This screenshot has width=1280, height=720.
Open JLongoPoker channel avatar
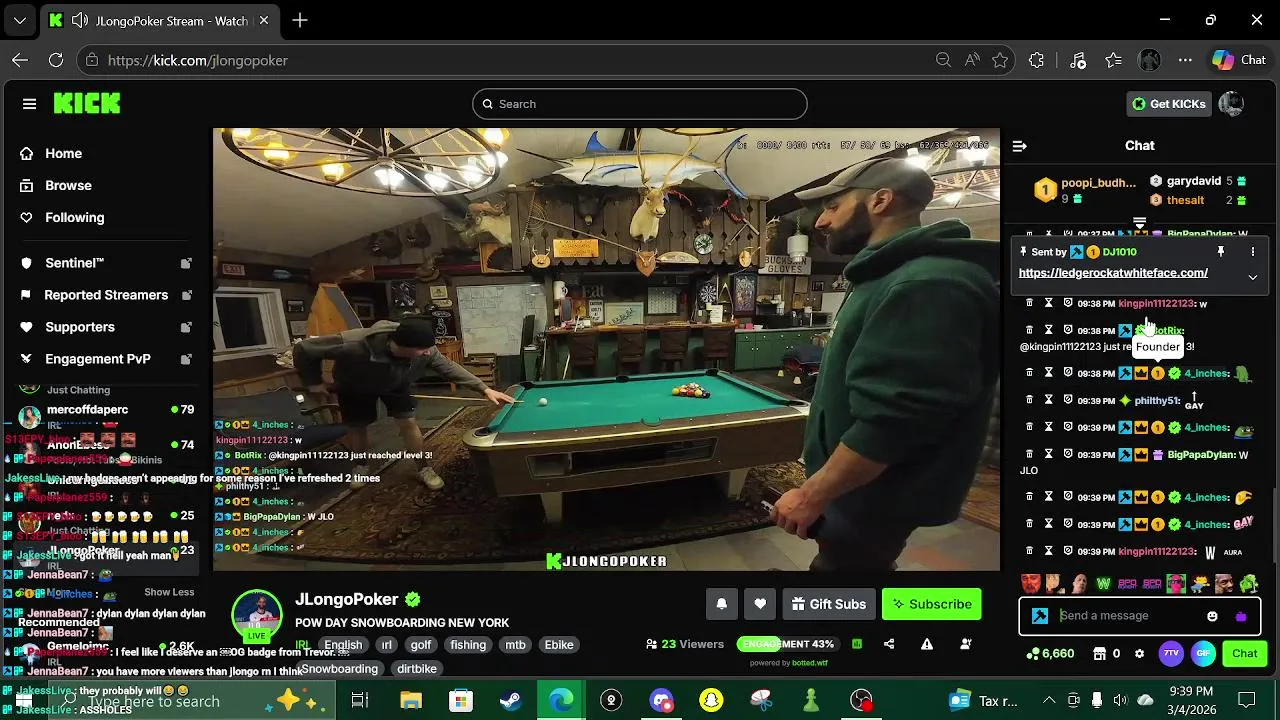(x=257, y=615)
